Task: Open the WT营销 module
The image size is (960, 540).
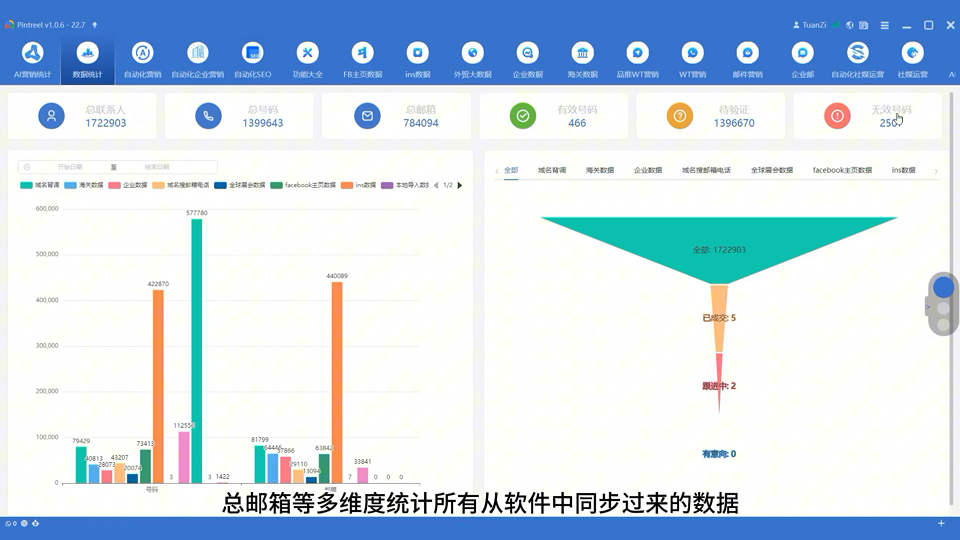Action: coord(692,59)
